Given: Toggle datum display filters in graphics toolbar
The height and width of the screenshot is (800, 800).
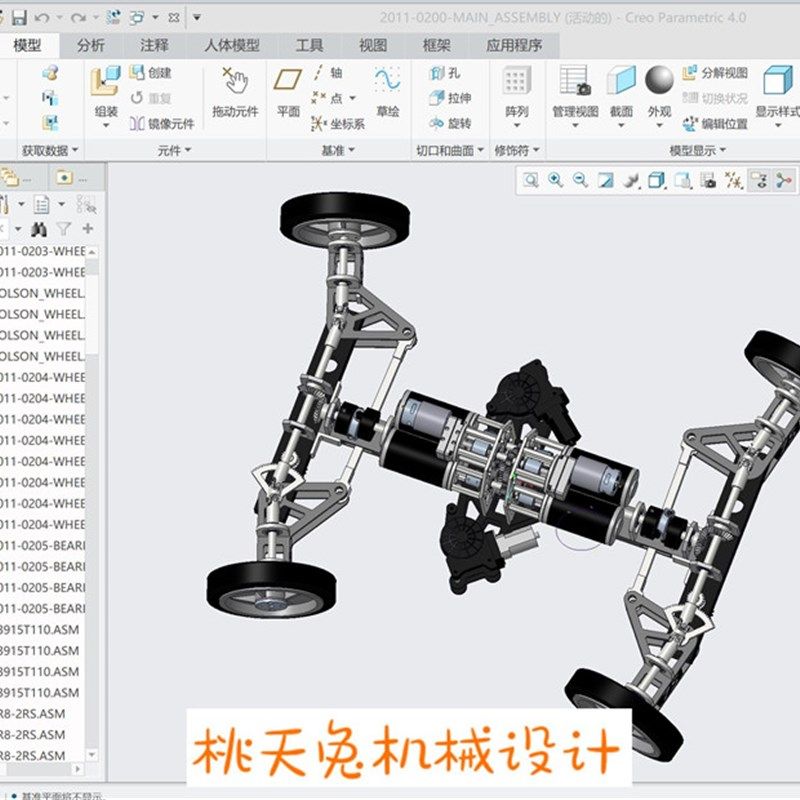Looking at the screenshot, I should (734, 179).
